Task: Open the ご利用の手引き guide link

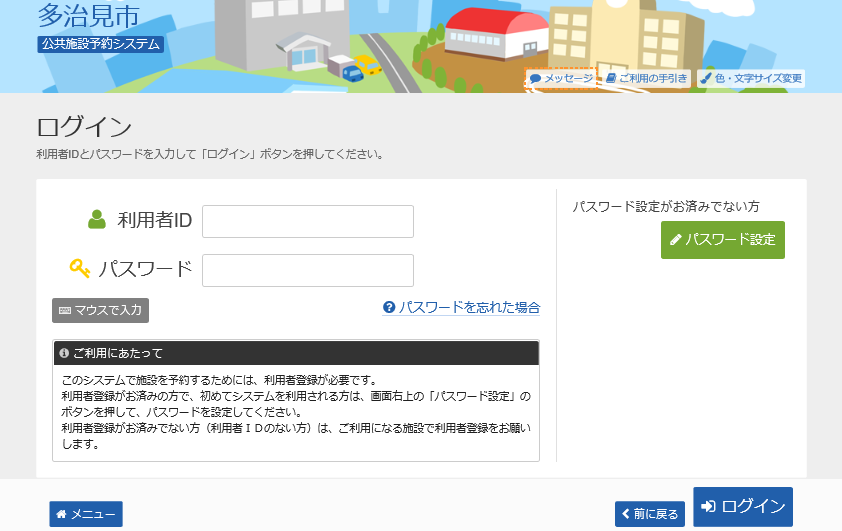Action: click(x=652, y=78)
